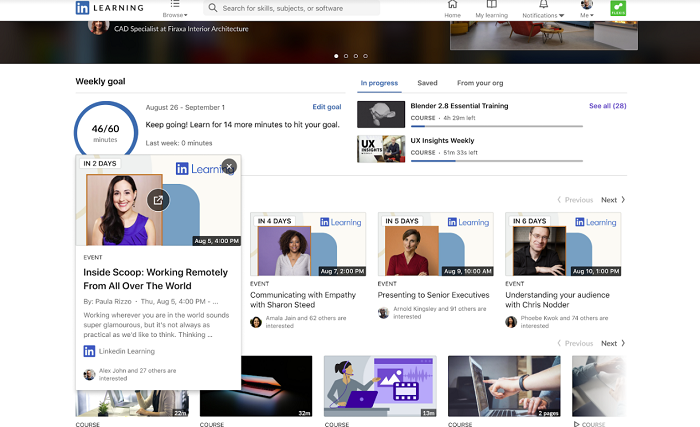Click Arnold Kingsley avatar
The image size is (700, 427).
(383, 313)
